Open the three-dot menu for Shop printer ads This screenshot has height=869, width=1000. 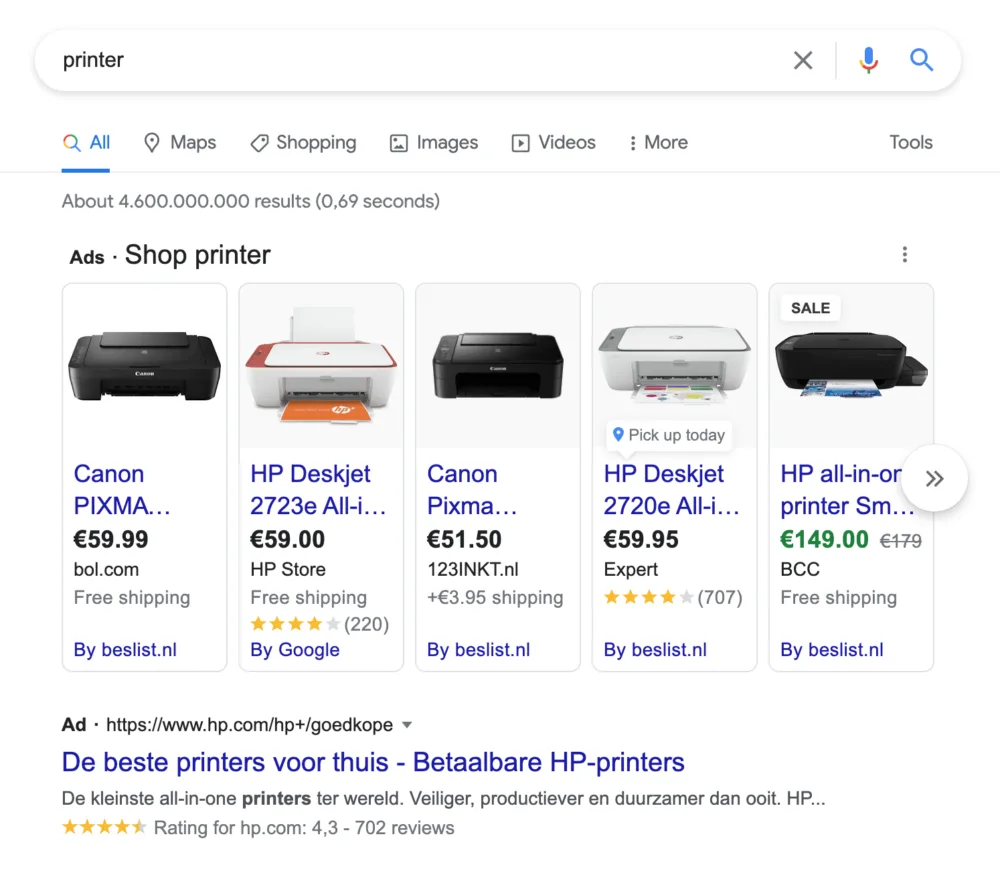click(x=905, y=255)
